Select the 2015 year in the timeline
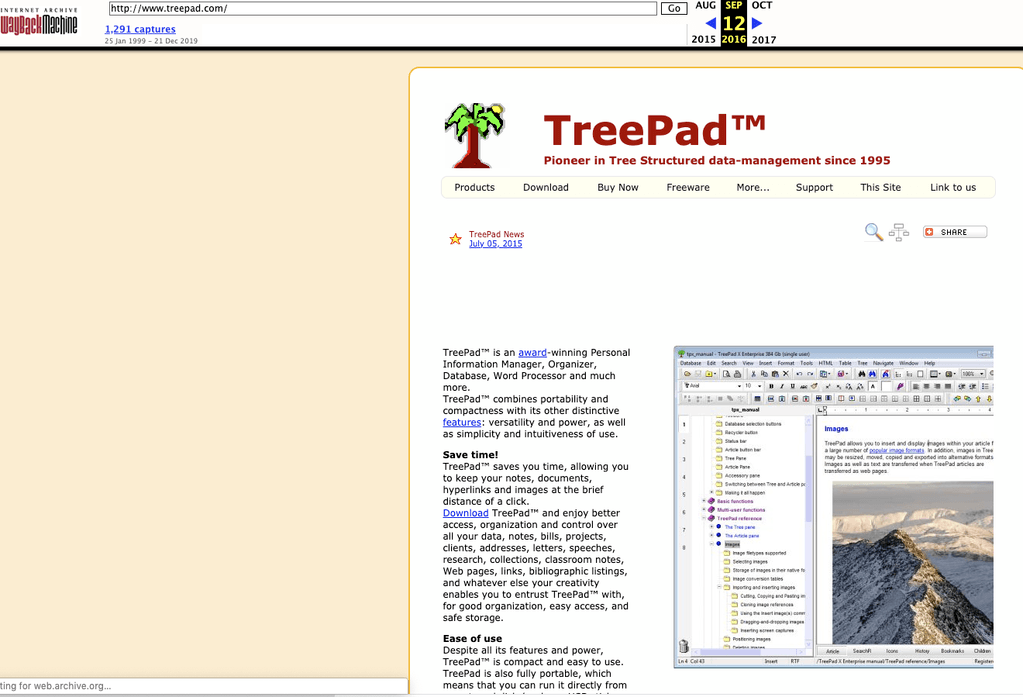Image resolution: width=1023 pixels, height=697 pixels. [703, 39]
